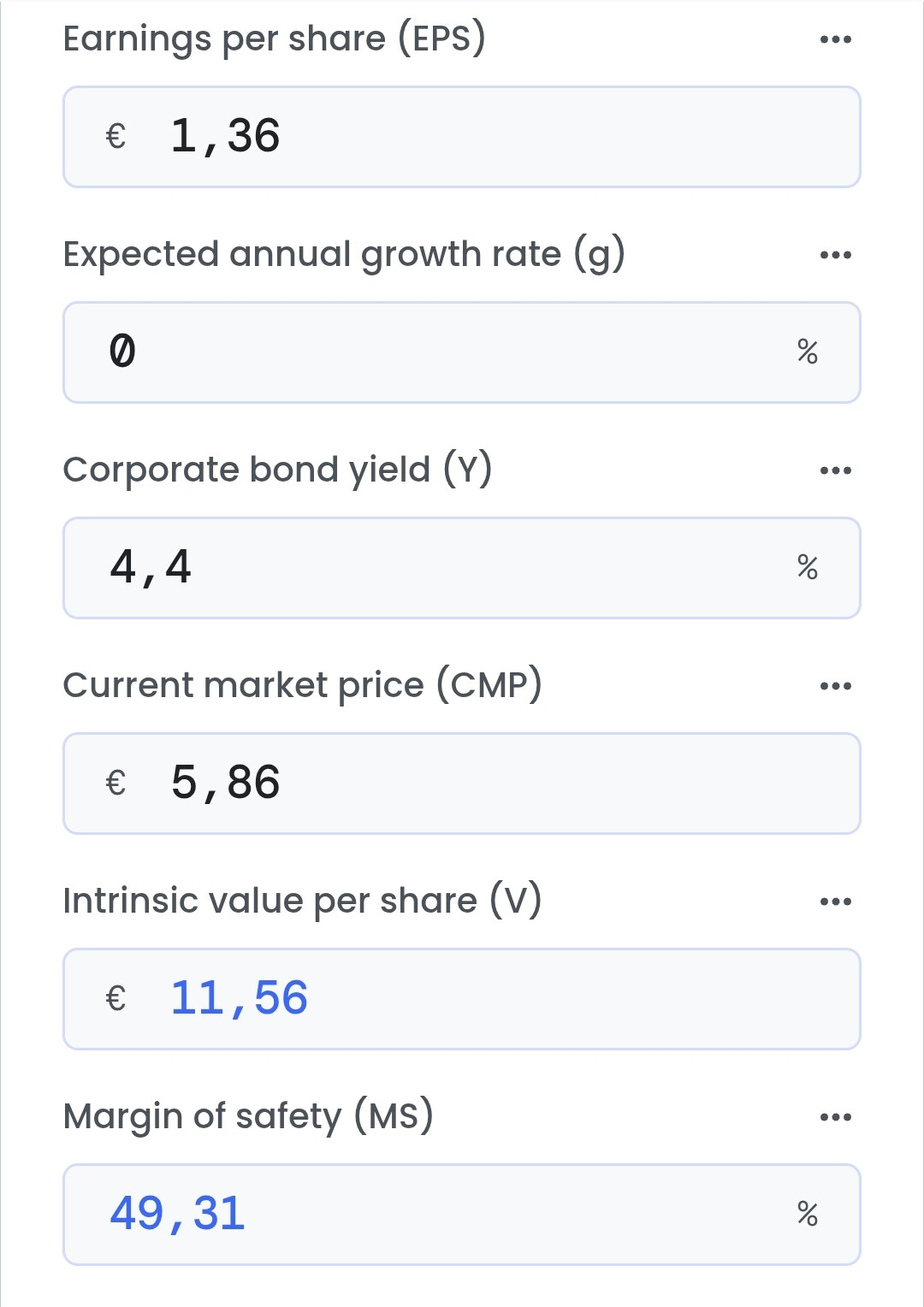Click the ellipsis next to Corporate bond yield
924x1307 pixels.
click(835, 470)
